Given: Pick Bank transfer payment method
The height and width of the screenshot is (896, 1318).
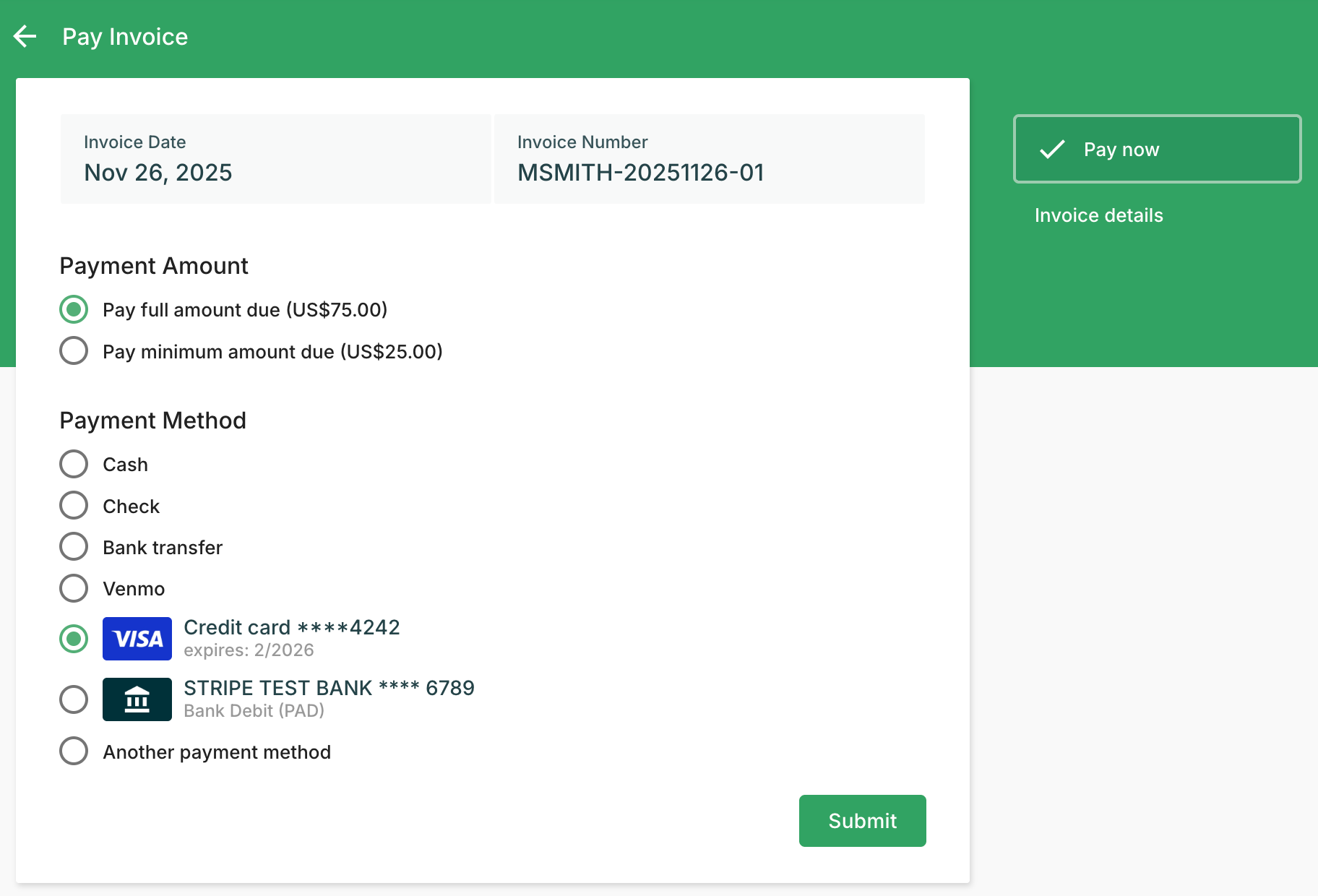Looking at the screenshot, I should pos(74,547).
